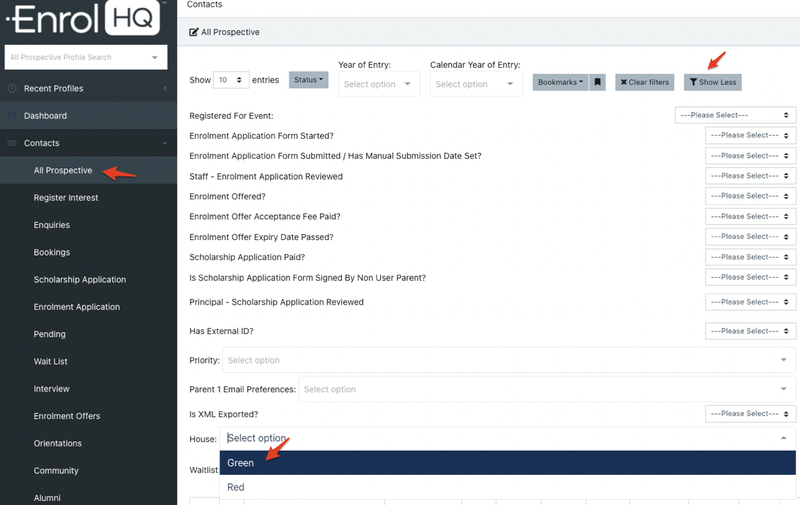Choose Red in the House dropdown list
The image size is (800, 505).
point(236,488)
